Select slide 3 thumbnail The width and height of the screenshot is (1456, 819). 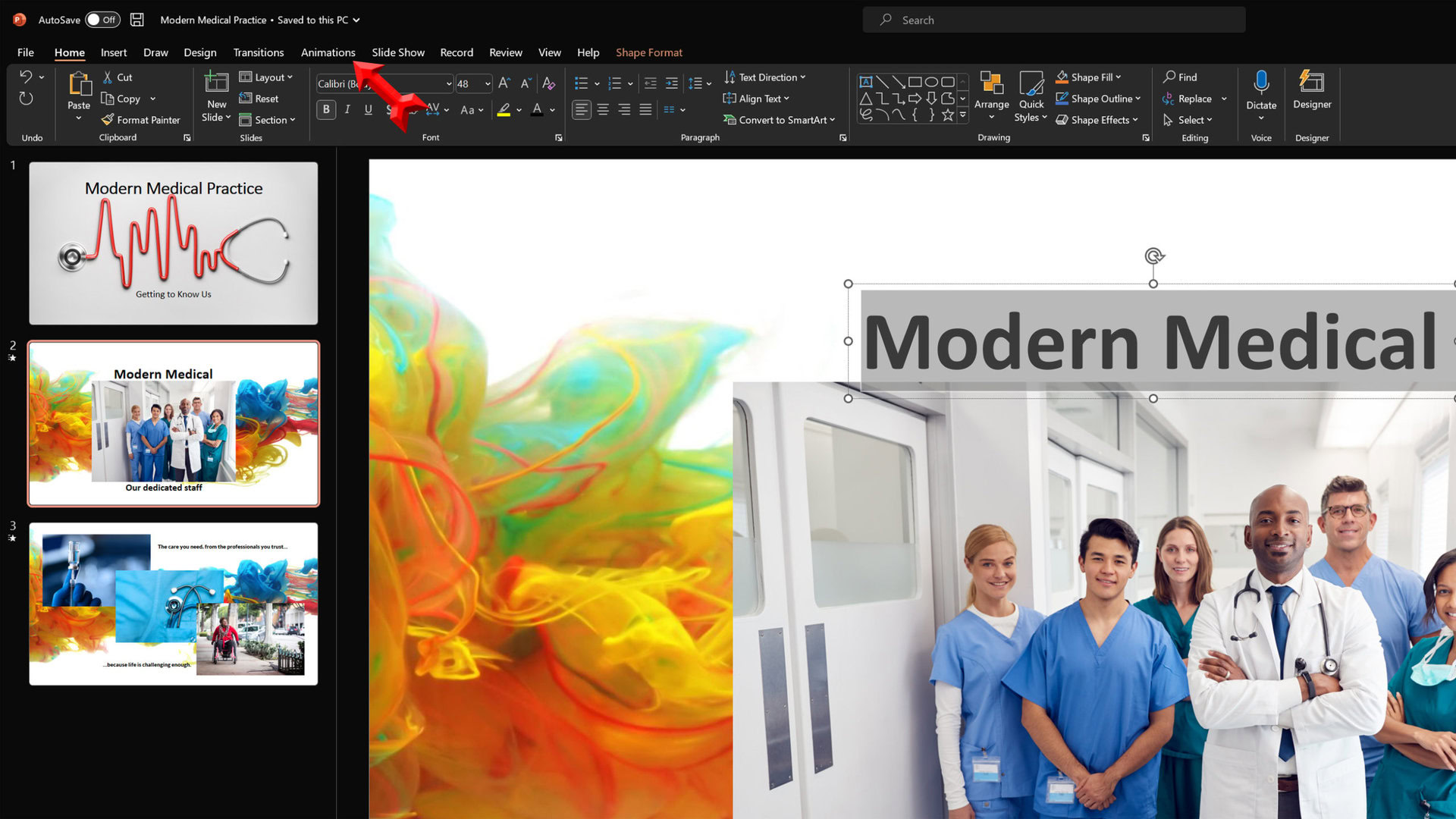click(x=174, y=604)
